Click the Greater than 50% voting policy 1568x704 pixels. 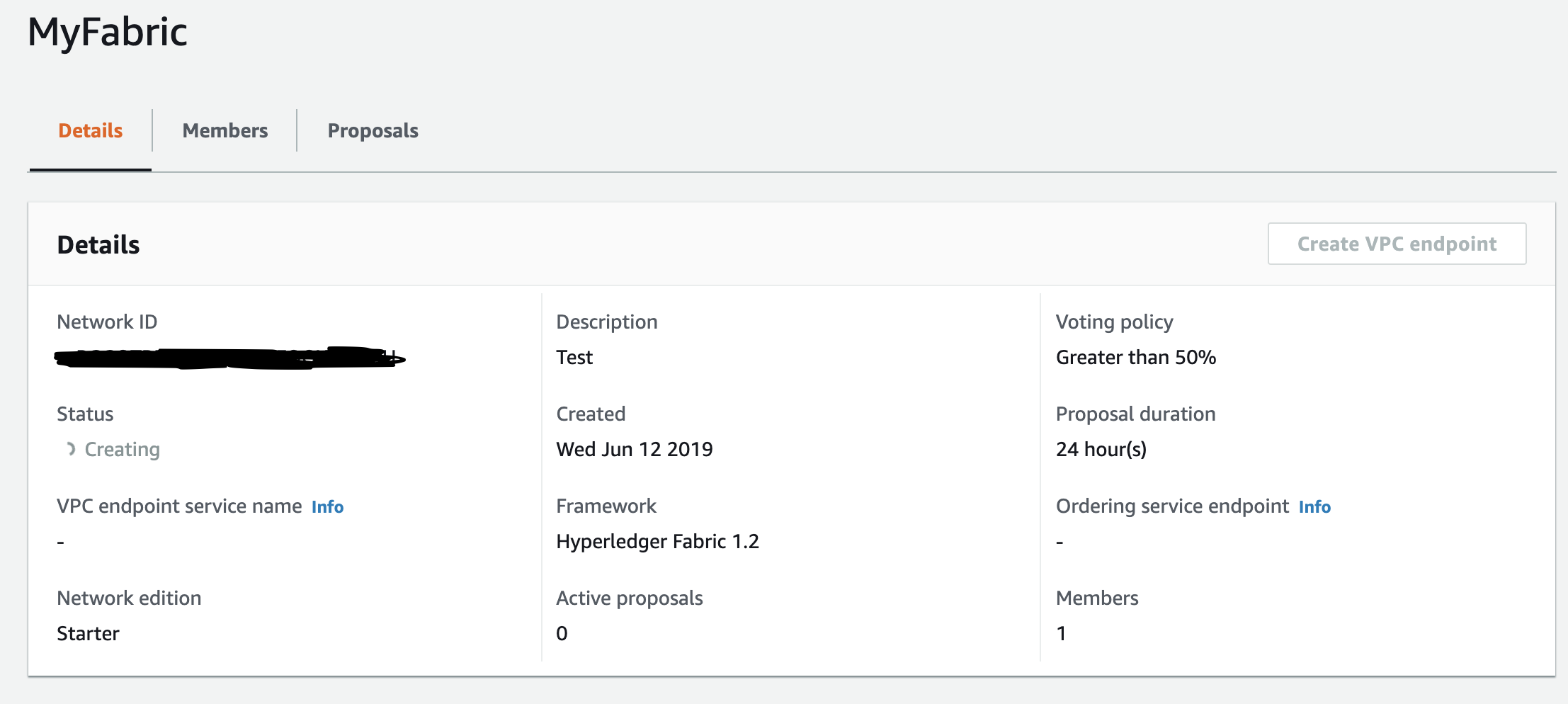tap(1136, 357)
